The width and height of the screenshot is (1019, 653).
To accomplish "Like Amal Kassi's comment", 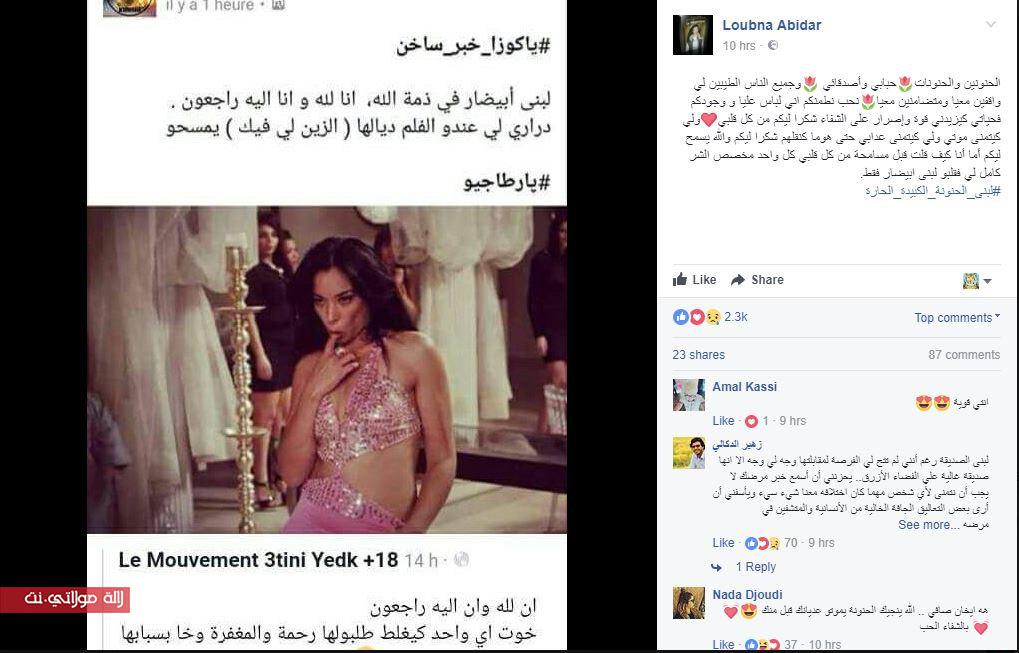I will 723,421.
